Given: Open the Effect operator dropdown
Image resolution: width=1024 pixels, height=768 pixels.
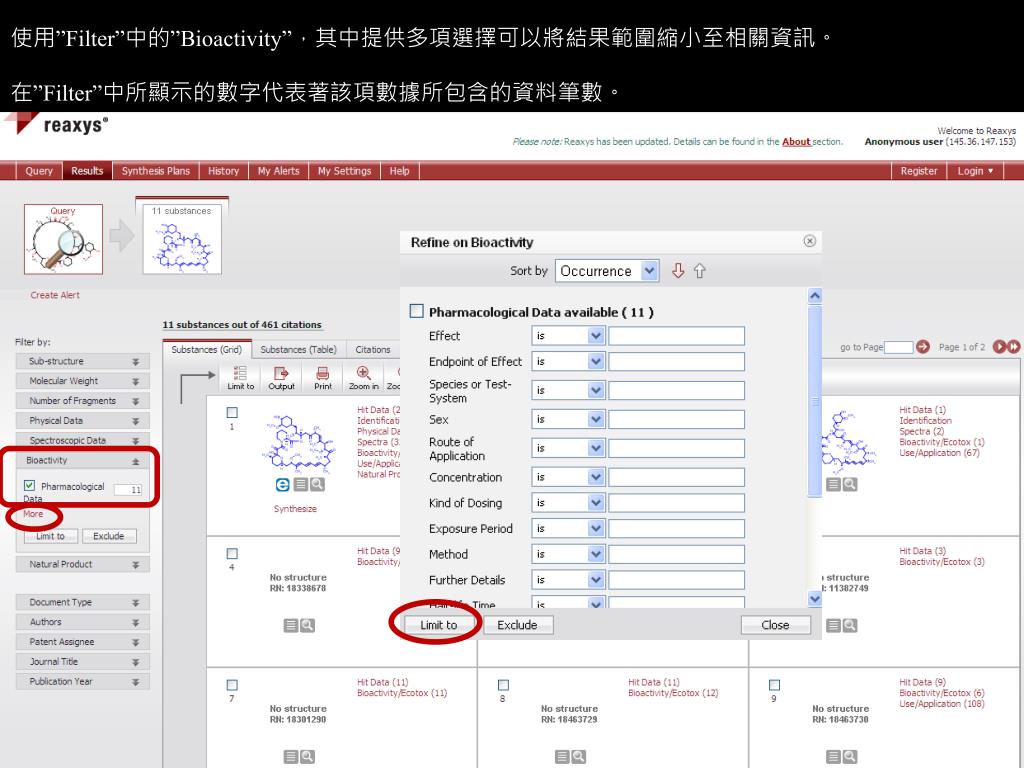Looking at the screenshot, I should [568, 336].
